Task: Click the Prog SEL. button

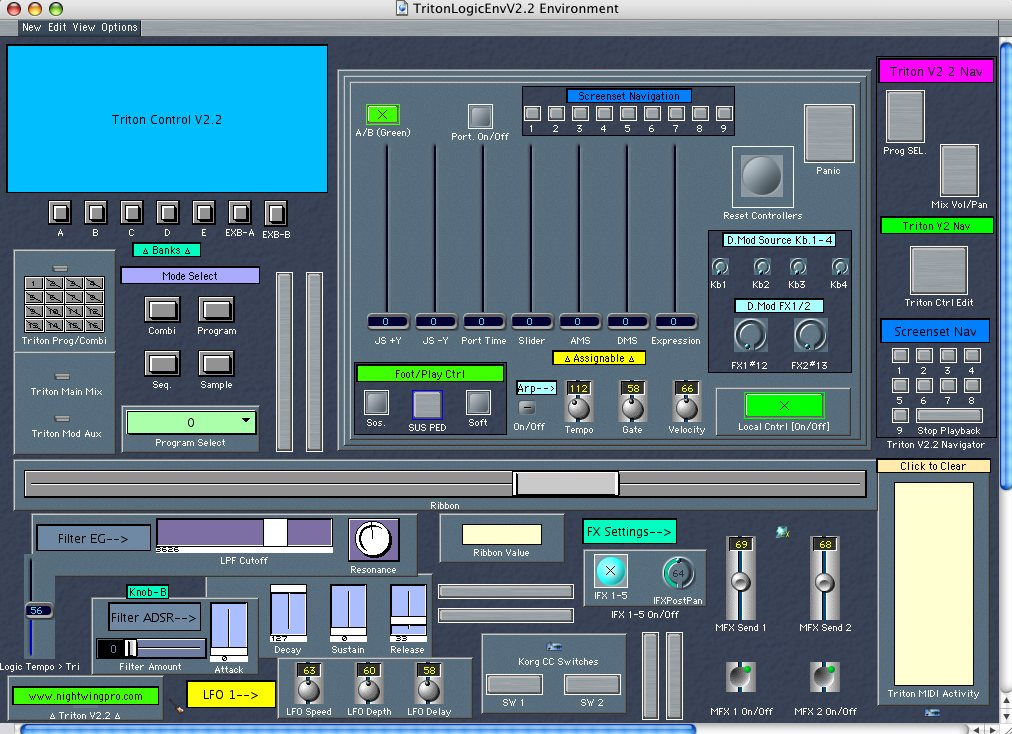Action: point(905,116)
